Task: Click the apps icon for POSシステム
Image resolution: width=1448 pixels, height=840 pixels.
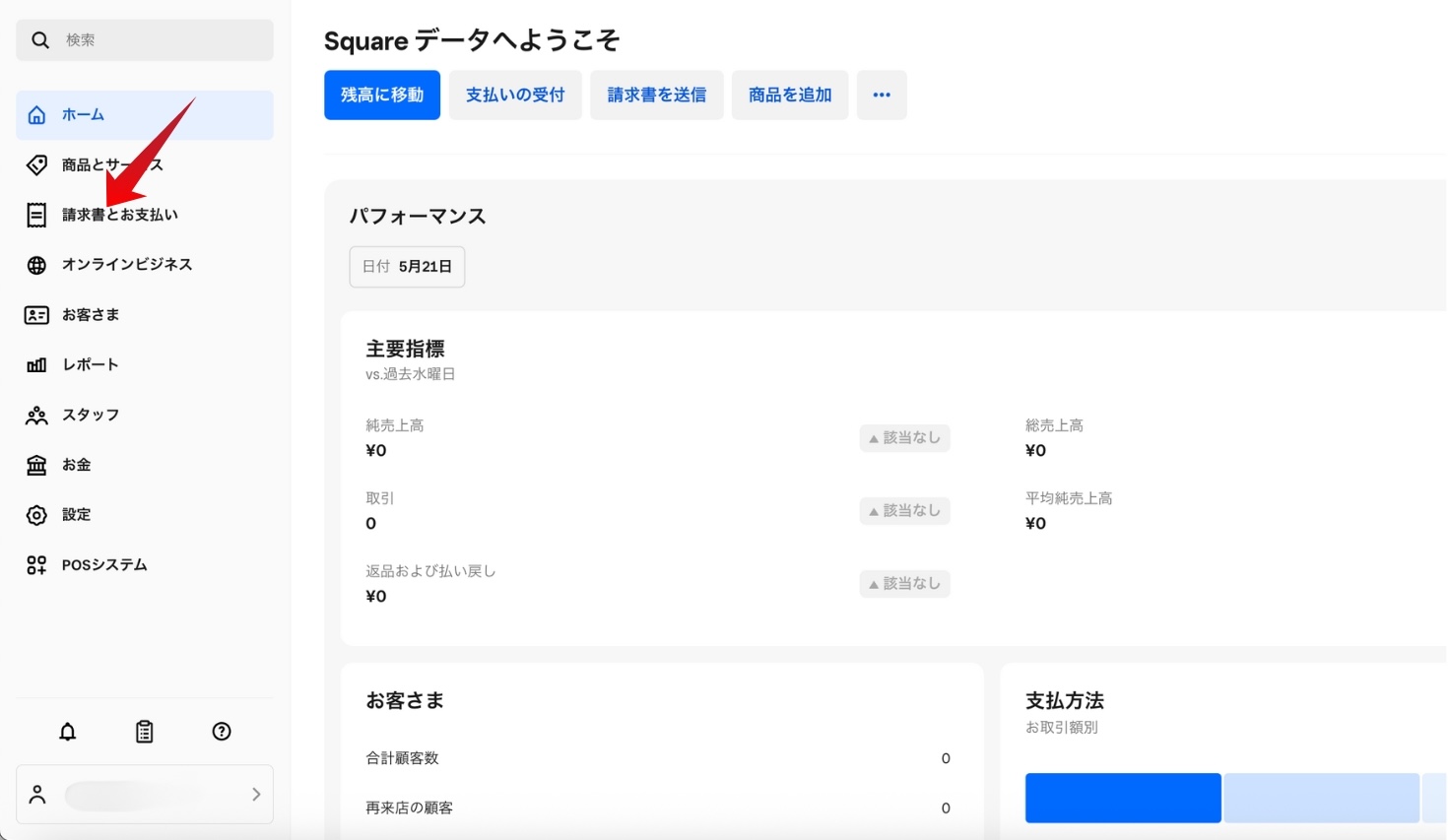Action: [36, 565]
